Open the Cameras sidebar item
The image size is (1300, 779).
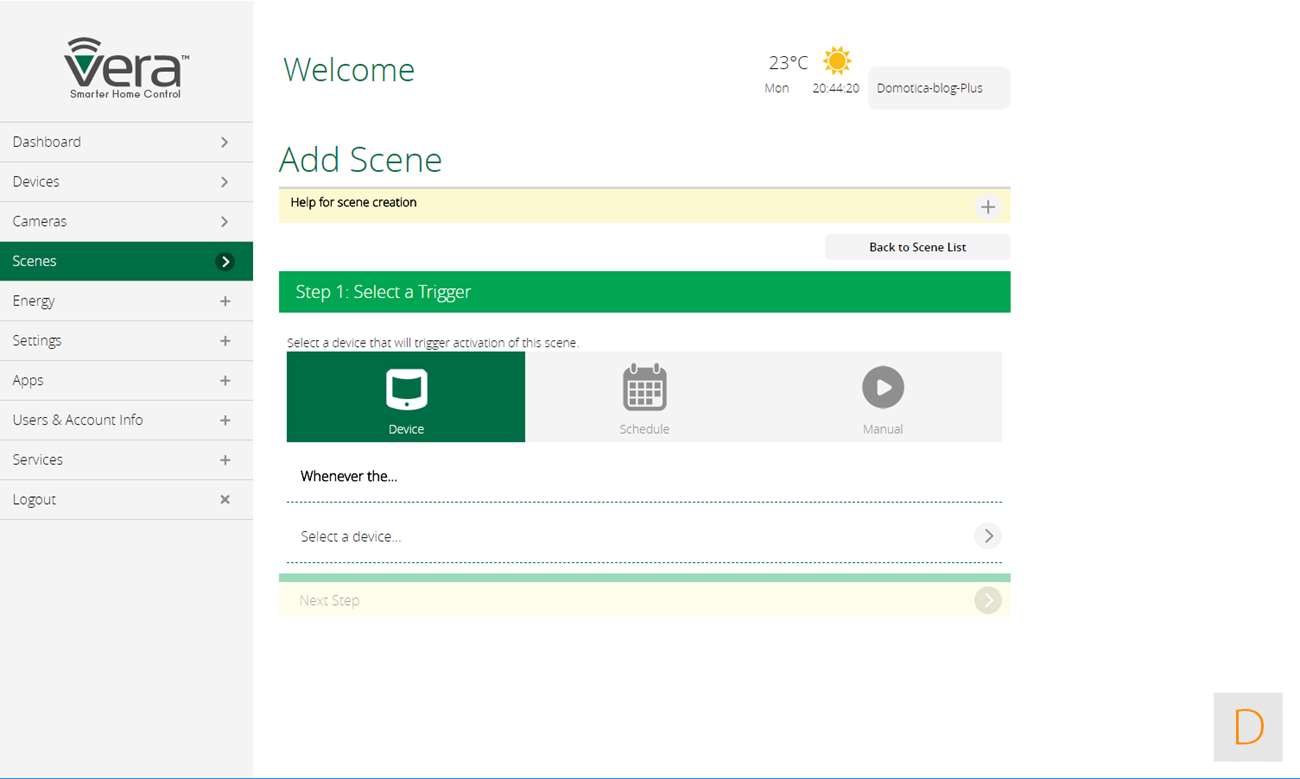[126, 221]
